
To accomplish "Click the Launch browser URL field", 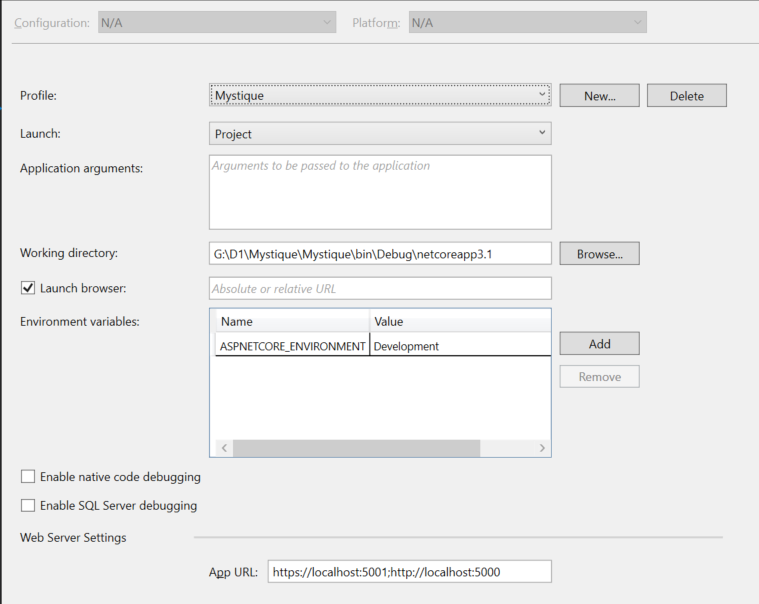I will pyautogui.click(x=380, y=288).
